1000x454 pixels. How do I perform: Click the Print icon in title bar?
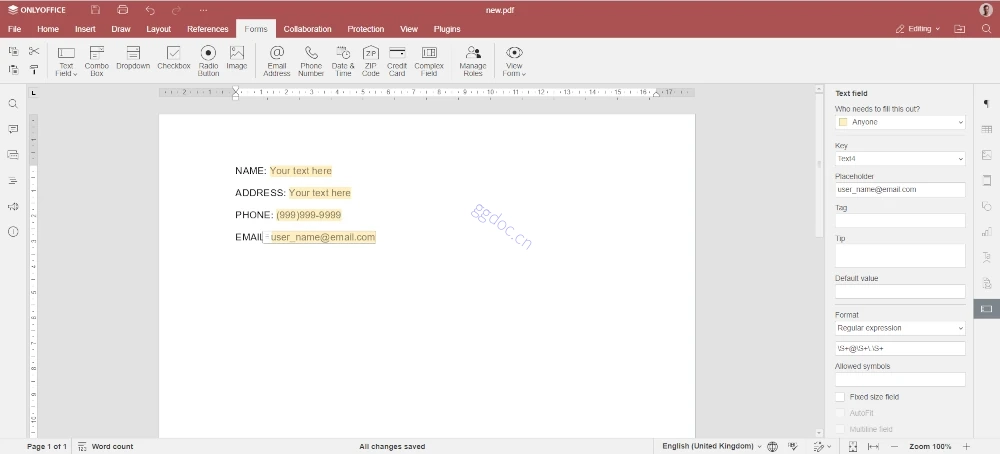(122, 10)
